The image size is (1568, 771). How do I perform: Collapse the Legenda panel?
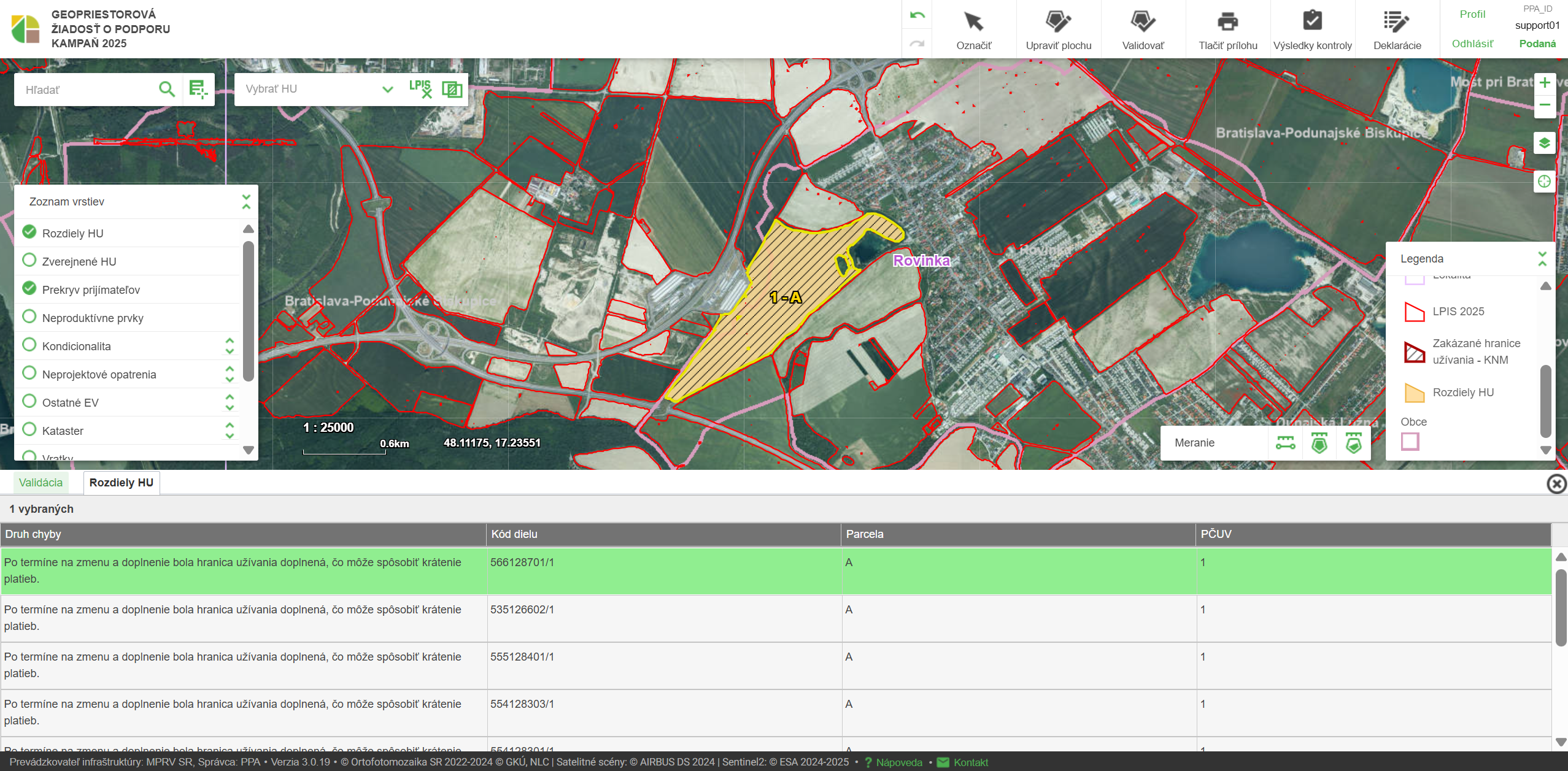point(1542,259)
